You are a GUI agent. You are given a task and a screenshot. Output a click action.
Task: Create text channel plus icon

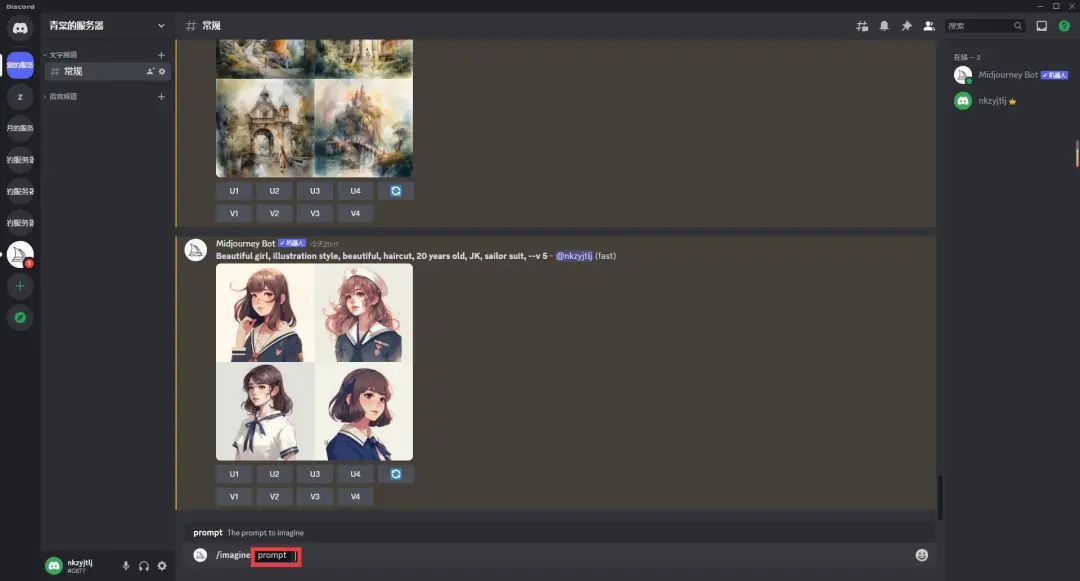[161, 55]
